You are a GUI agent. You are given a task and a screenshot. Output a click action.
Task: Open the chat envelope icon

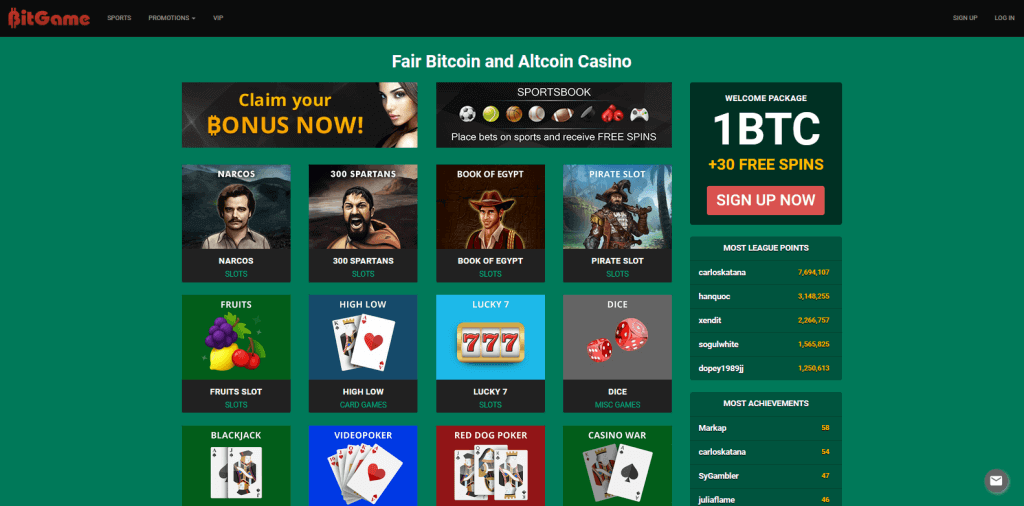[996, 481]
